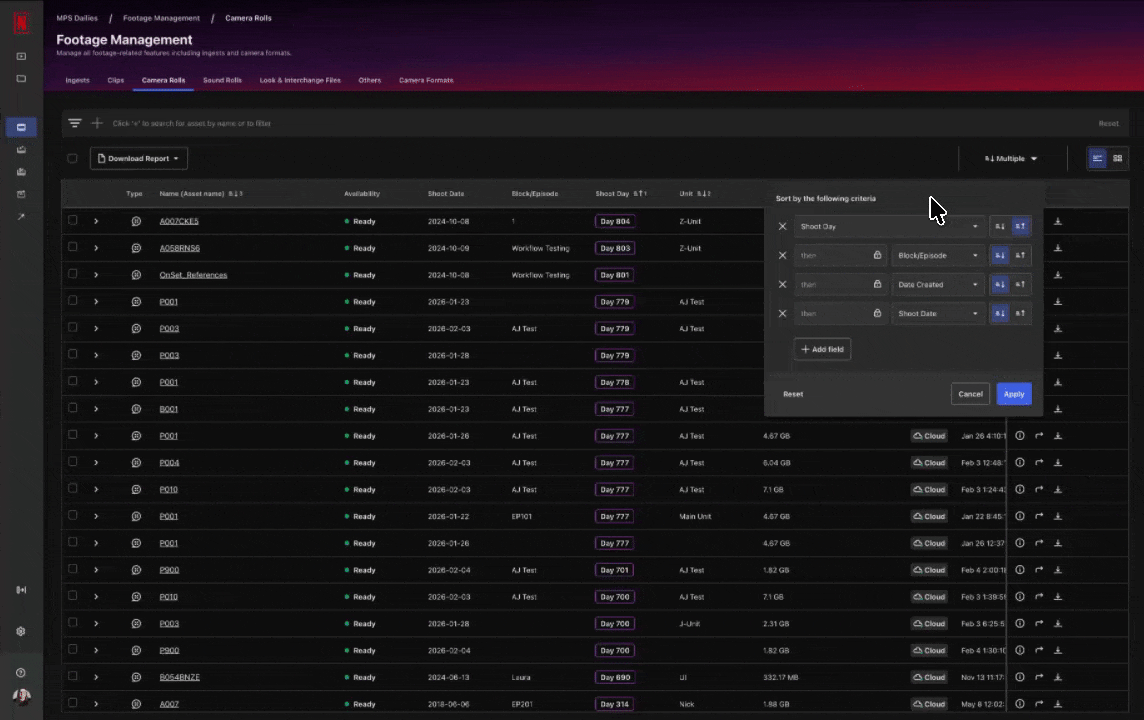This screenshot has height=720, width=1144.
Task: Open the Download Report dropdown
Action: tap(139, 158)
